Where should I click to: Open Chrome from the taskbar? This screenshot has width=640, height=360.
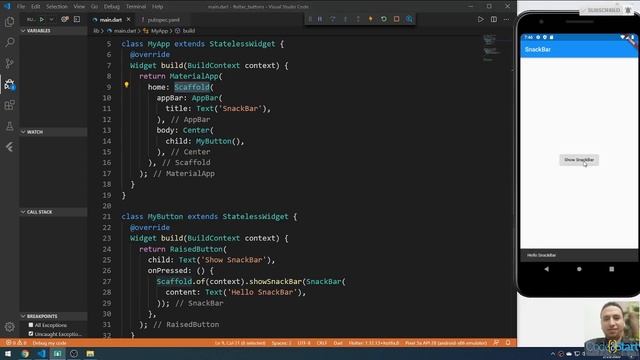[24, 353]
